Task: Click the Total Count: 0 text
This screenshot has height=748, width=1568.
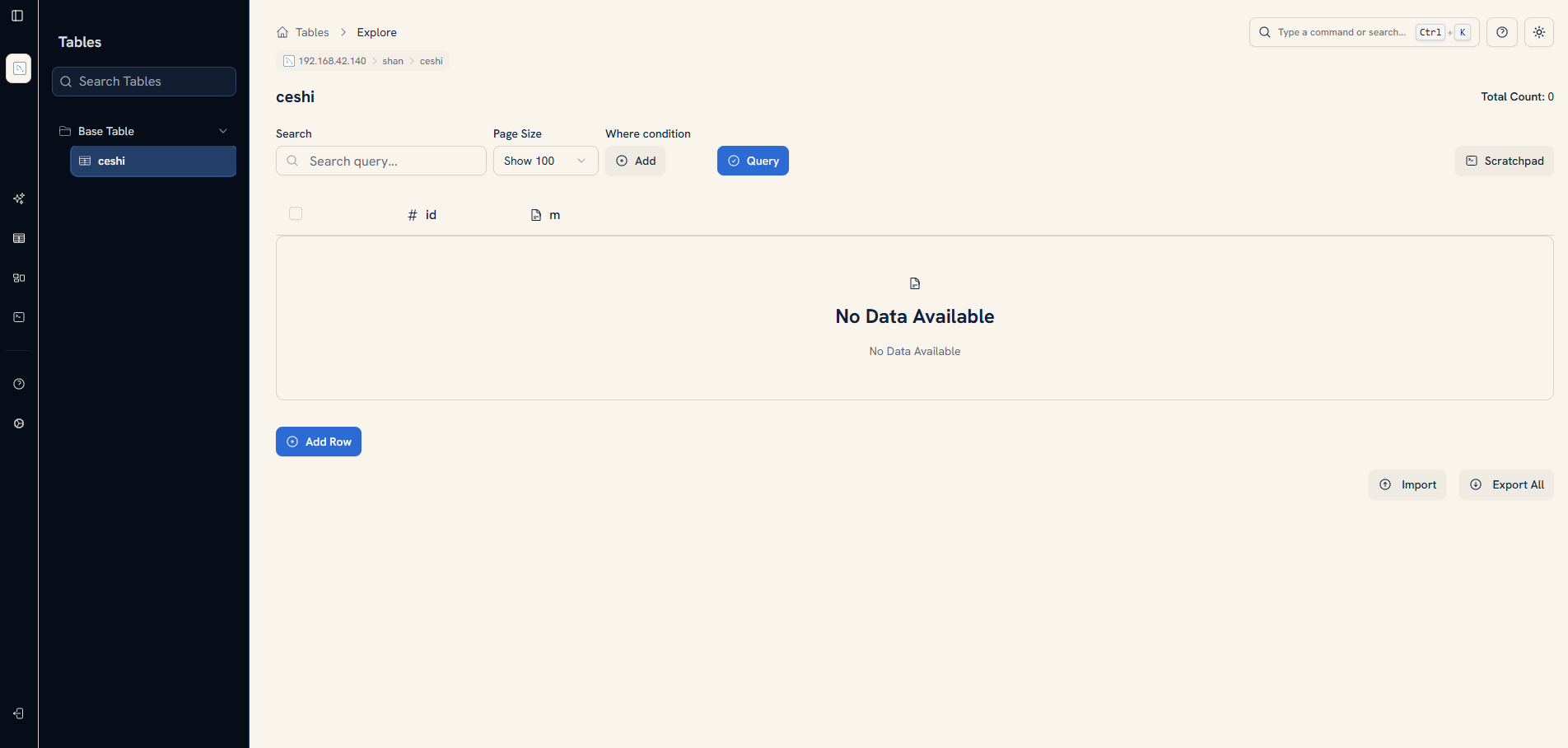Action: (x=1517, y=96)
